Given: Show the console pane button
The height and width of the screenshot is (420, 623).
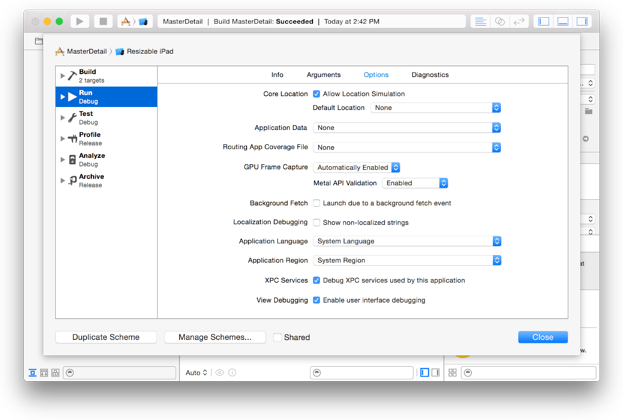Looking at the screenshot, I should tap(435, 372).
